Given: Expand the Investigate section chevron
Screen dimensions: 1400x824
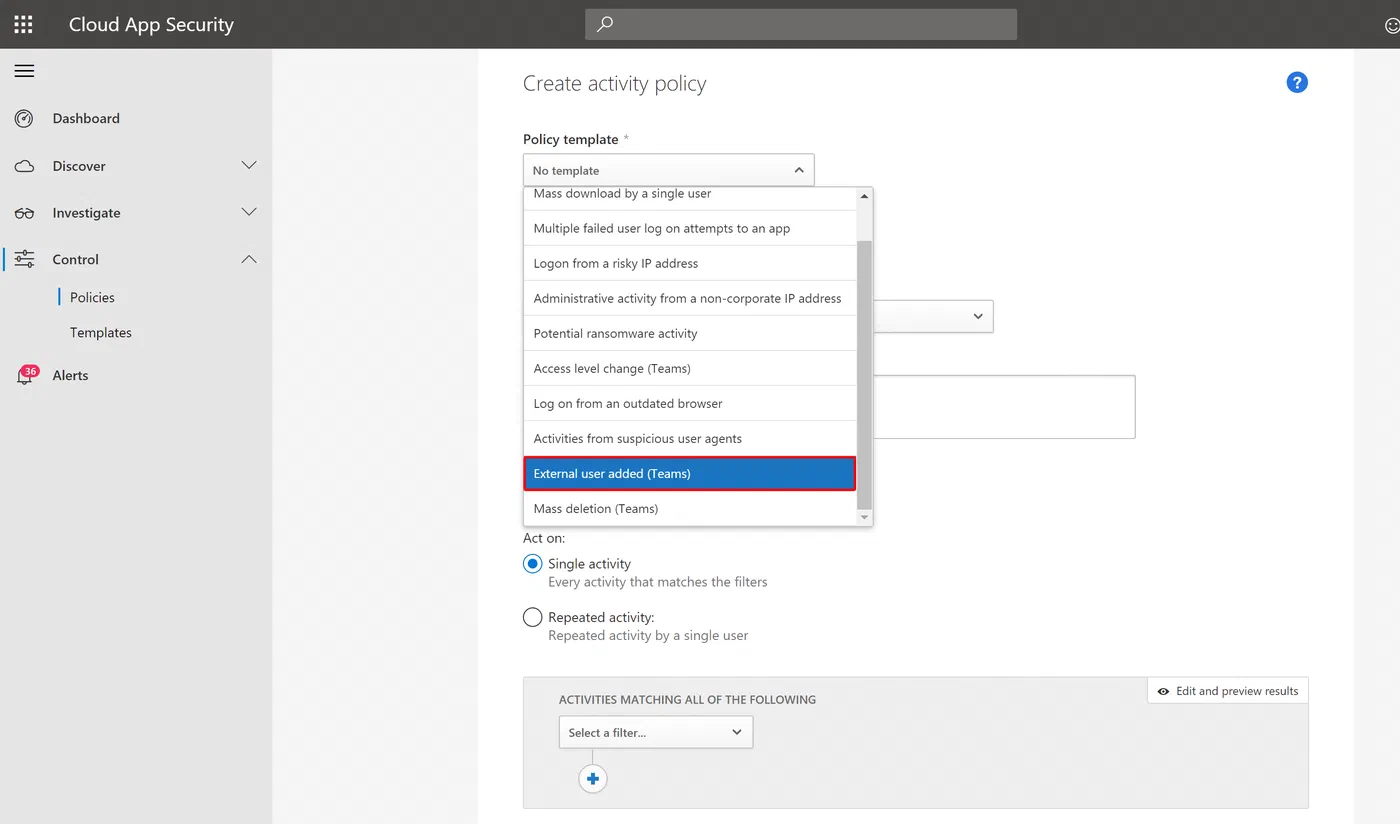Looking at the screenshot, I should click(x=249, y=212).
